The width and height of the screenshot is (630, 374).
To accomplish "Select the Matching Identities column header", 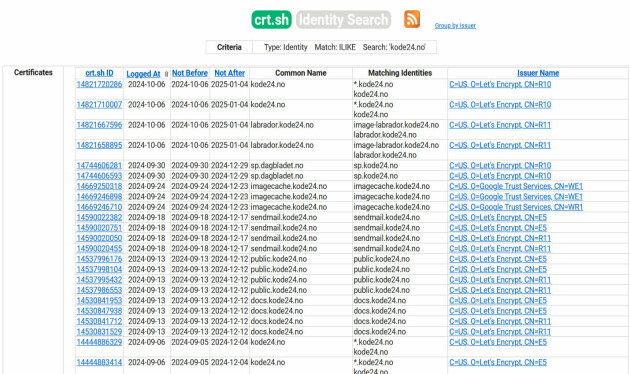I will (400, 73).
